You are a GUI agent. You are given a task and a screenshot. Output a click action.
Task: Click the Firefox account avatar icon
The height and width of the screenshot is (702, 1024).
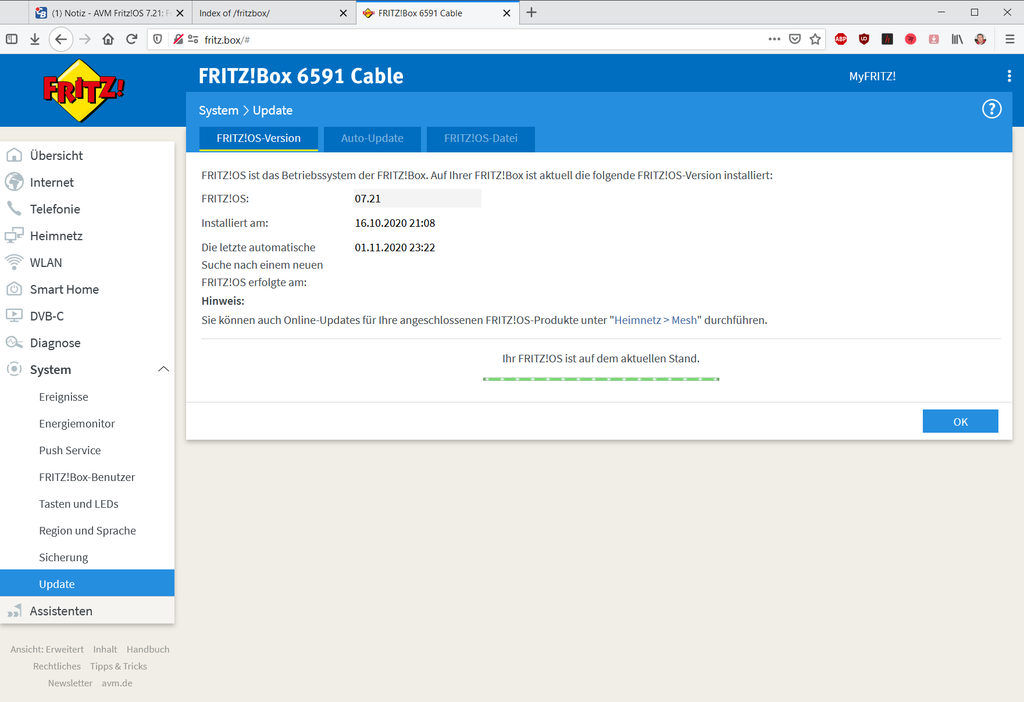pyautogui.click(x=980, y=39)
